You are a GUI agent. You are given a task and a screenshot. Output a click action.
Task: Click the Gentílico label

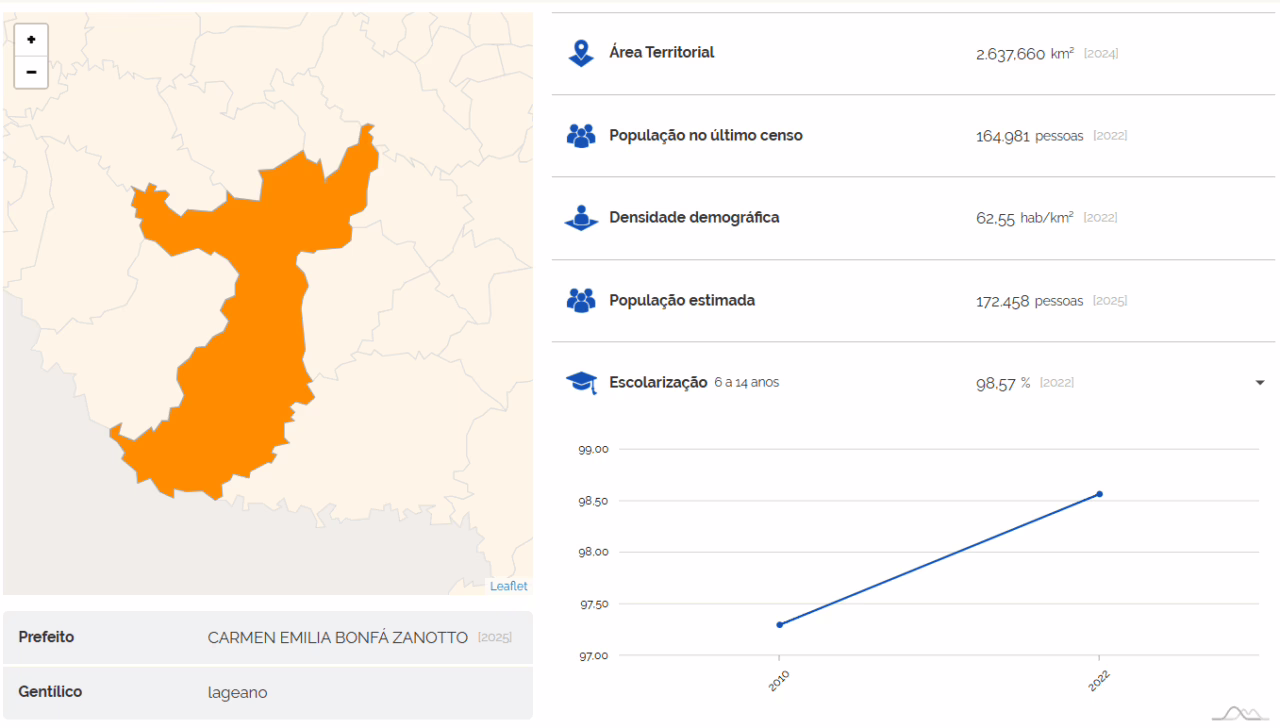click(50, 692)
